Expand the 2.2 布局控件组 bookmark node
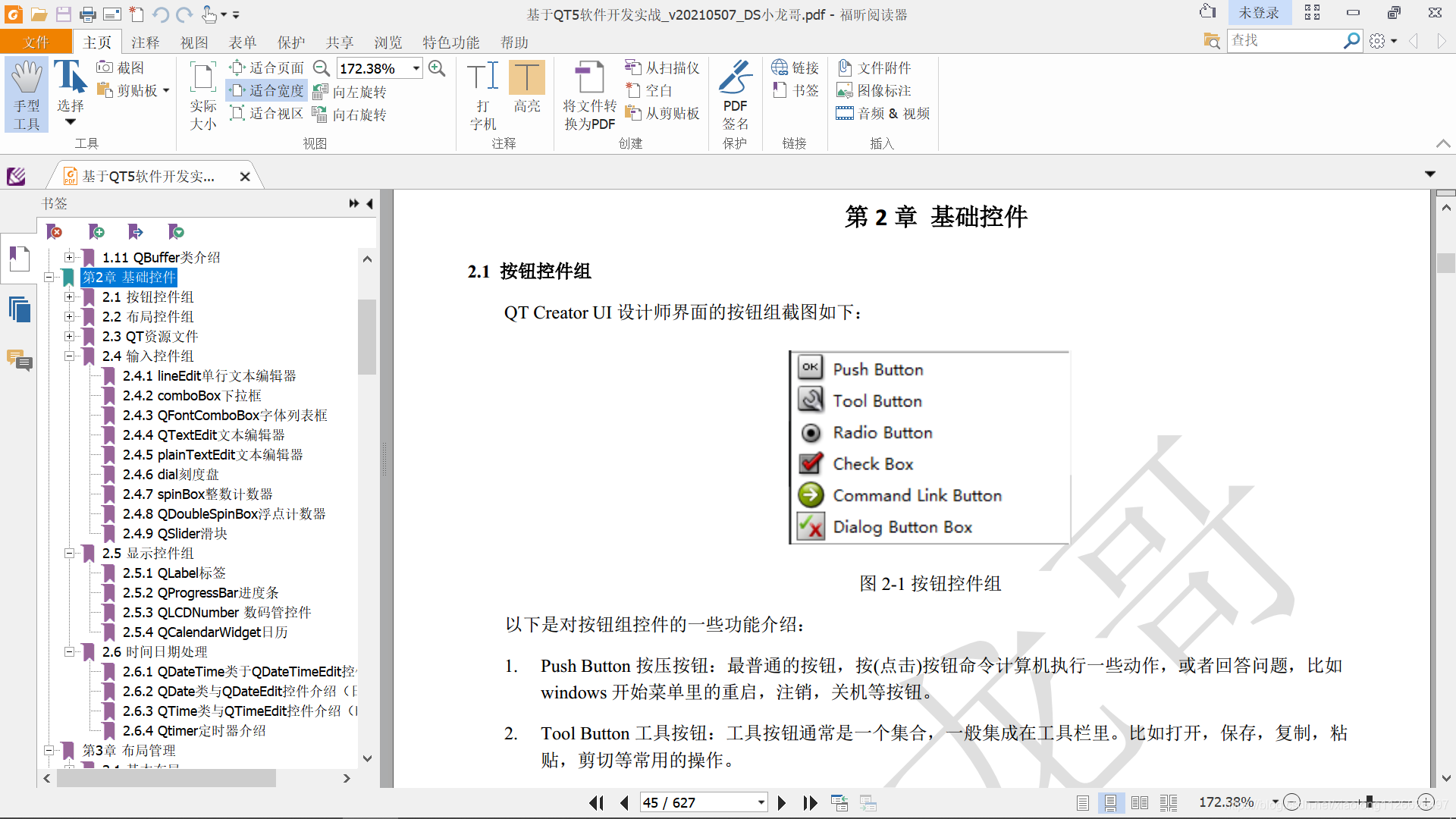This screenshot has width=1456, height=819. pyautogui.click(x=69, y=316)
